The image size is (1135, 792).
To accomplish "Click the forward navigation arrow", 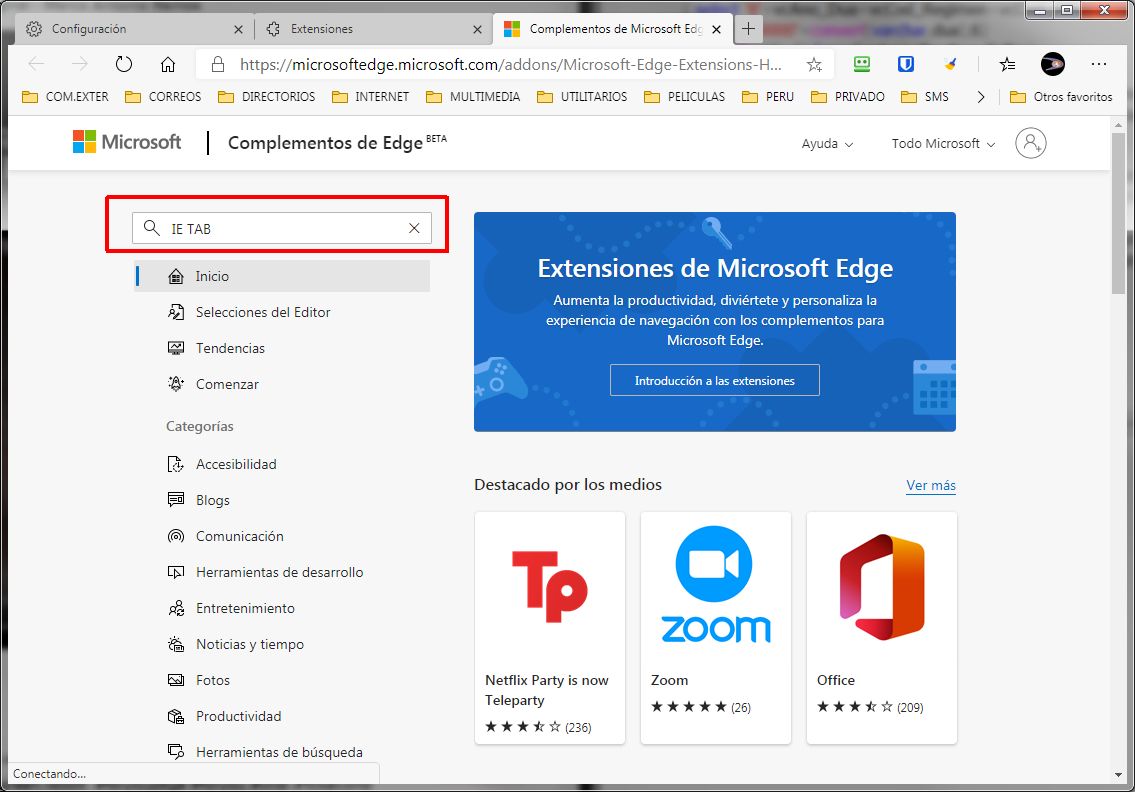I will (80, 64).
